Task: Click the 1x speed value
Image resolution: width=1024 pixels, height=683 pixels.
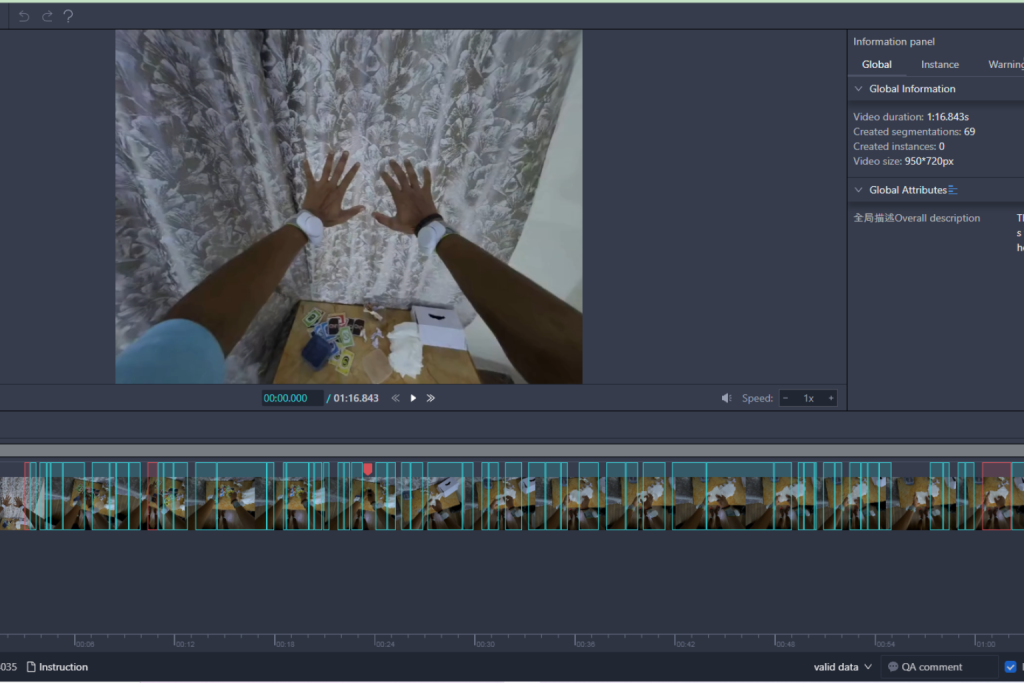Action: [808, 398]
